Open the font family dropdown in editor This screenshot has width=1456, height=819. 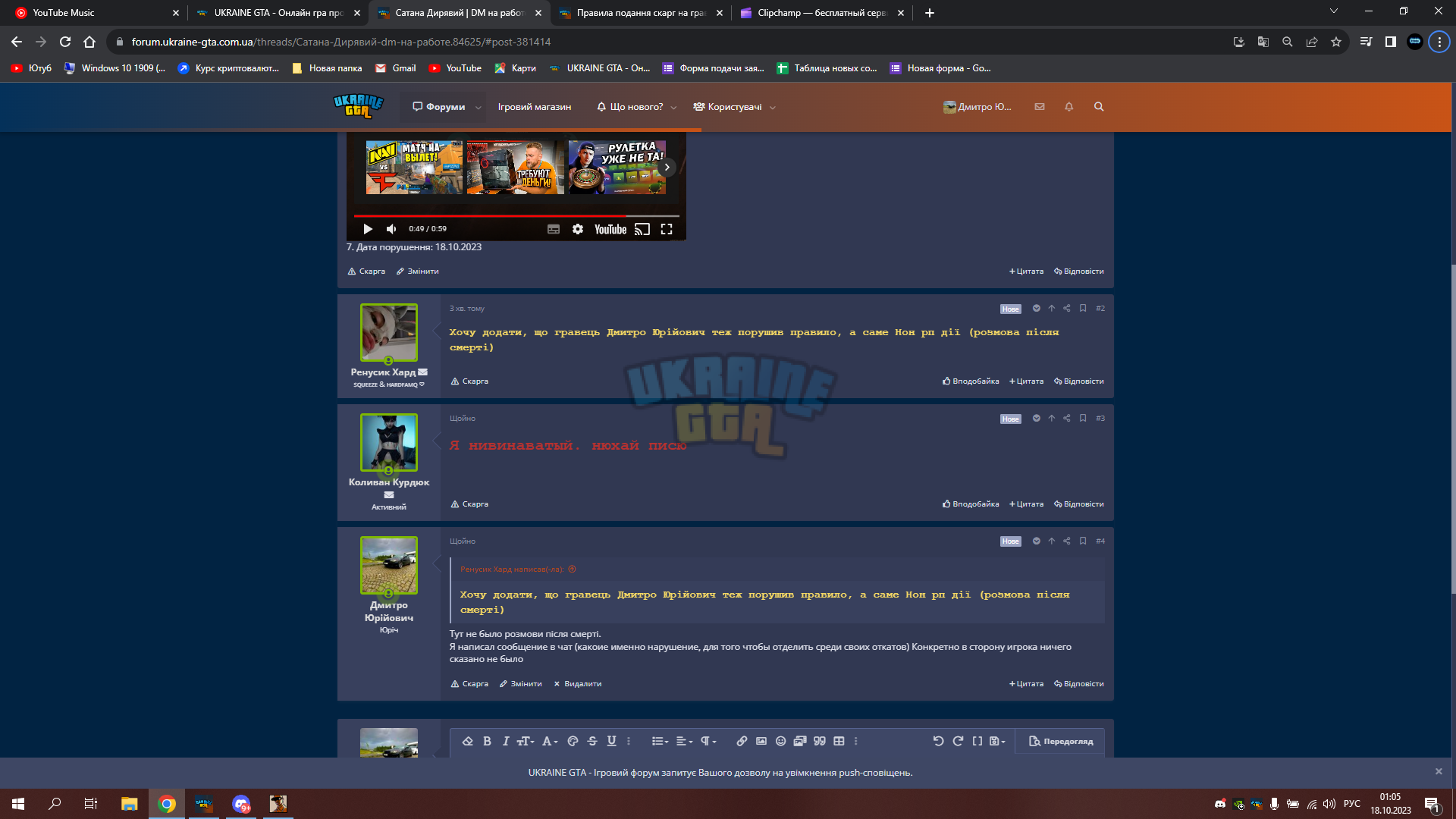pos(550,741)
